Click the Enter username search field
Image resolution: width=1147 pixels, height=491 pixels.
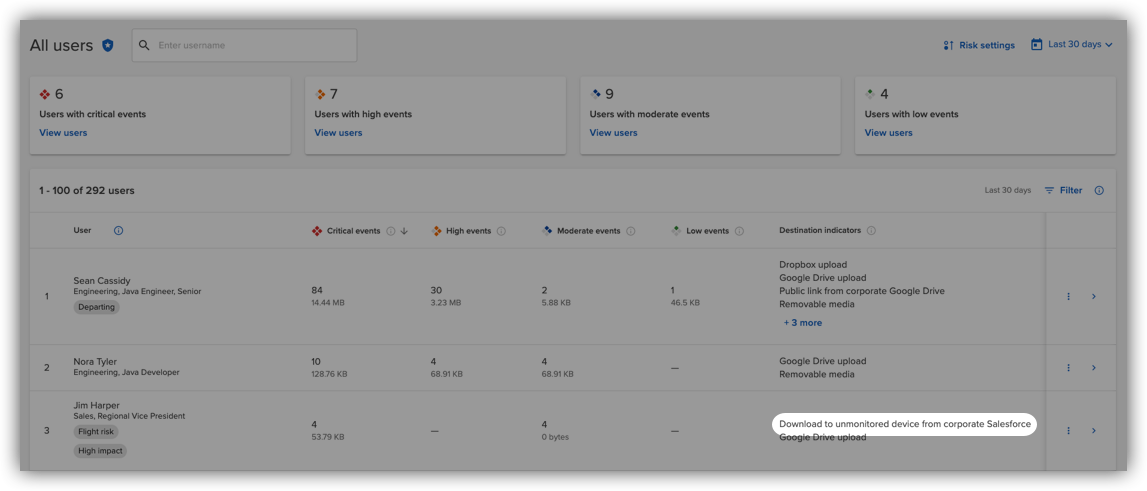tap(253, 45)
